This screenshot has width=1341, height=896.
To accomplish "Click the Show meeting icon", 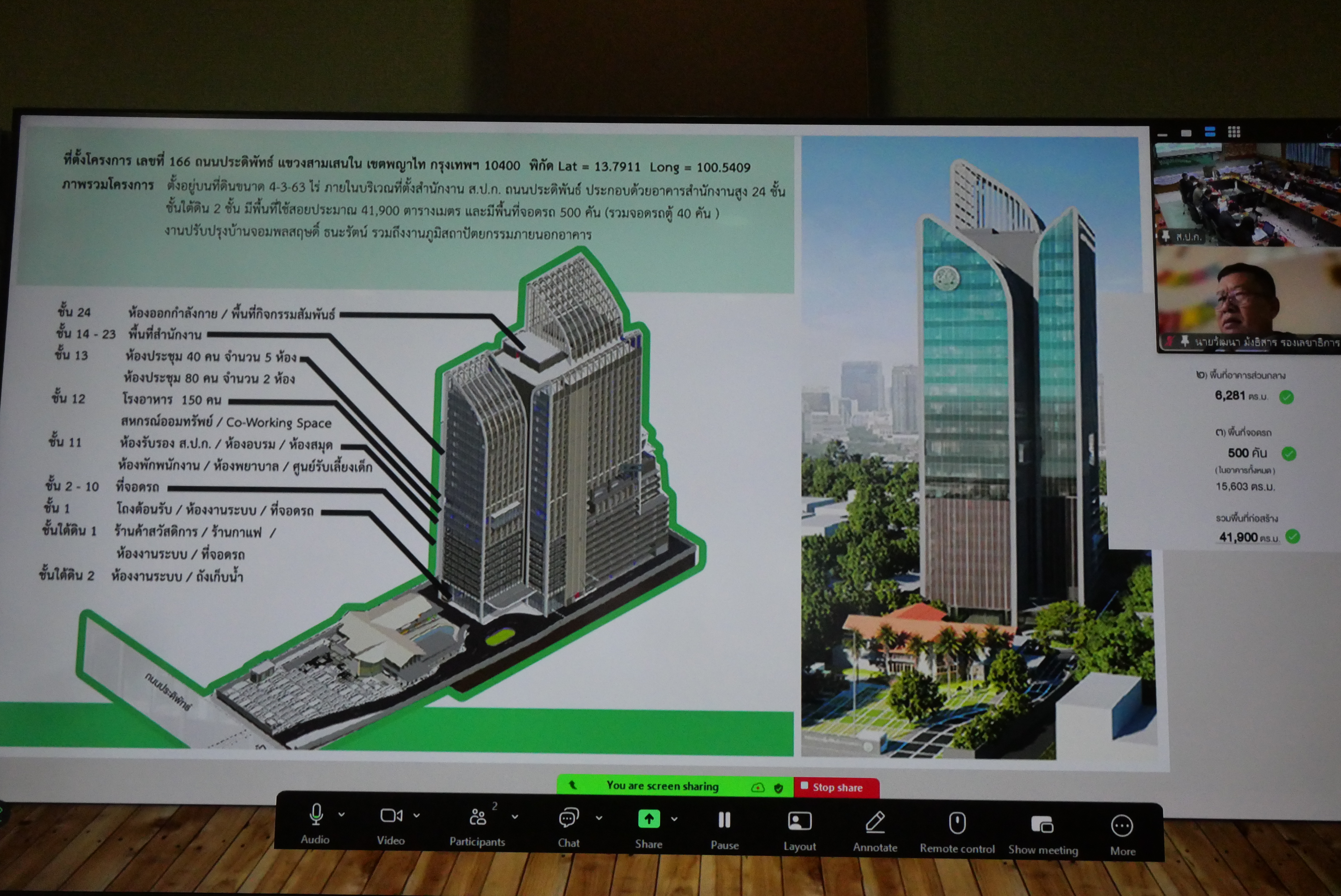I will point(1042,824).
